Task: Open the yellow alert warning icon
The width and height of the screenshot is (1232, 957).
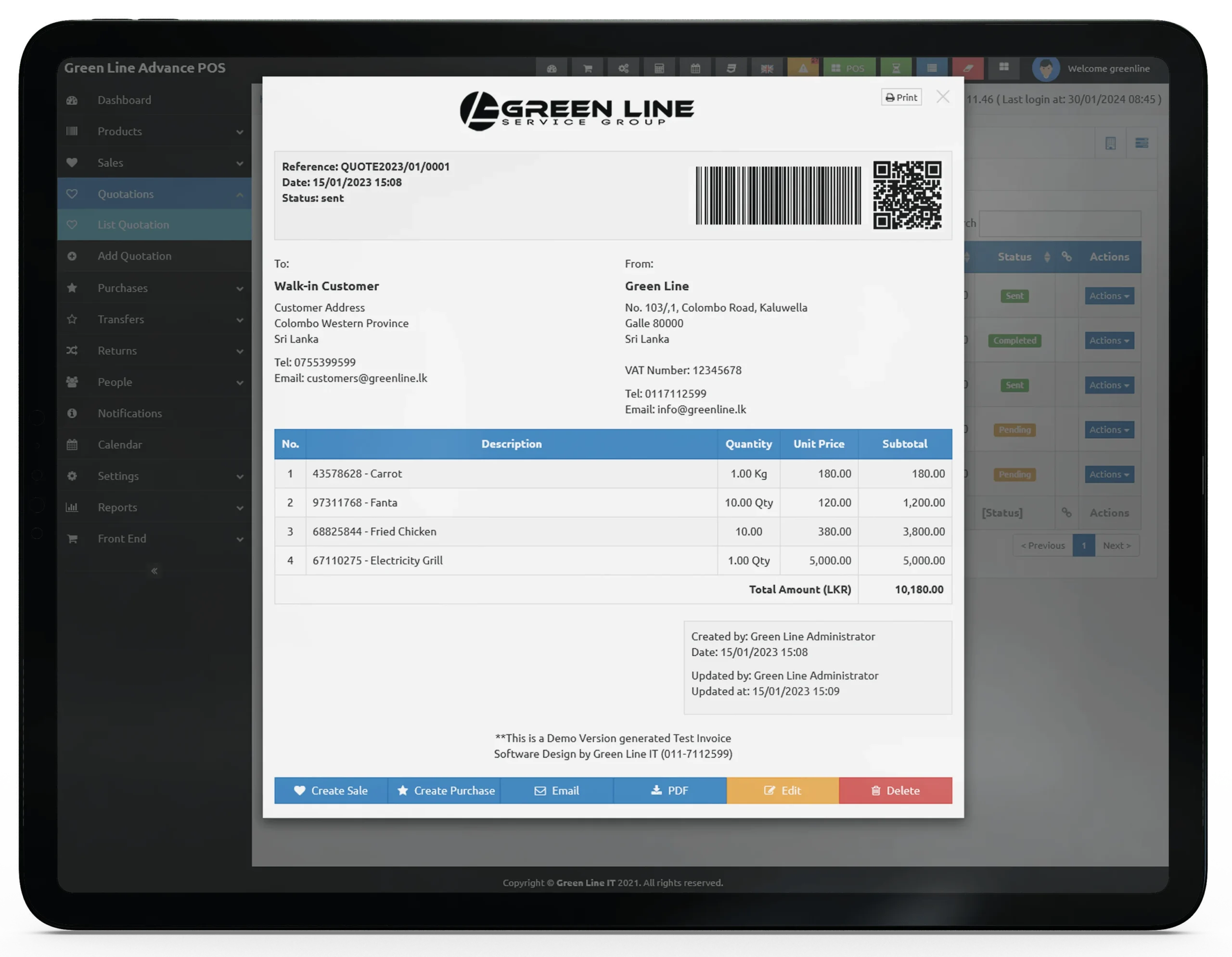Action: (803, 68)
